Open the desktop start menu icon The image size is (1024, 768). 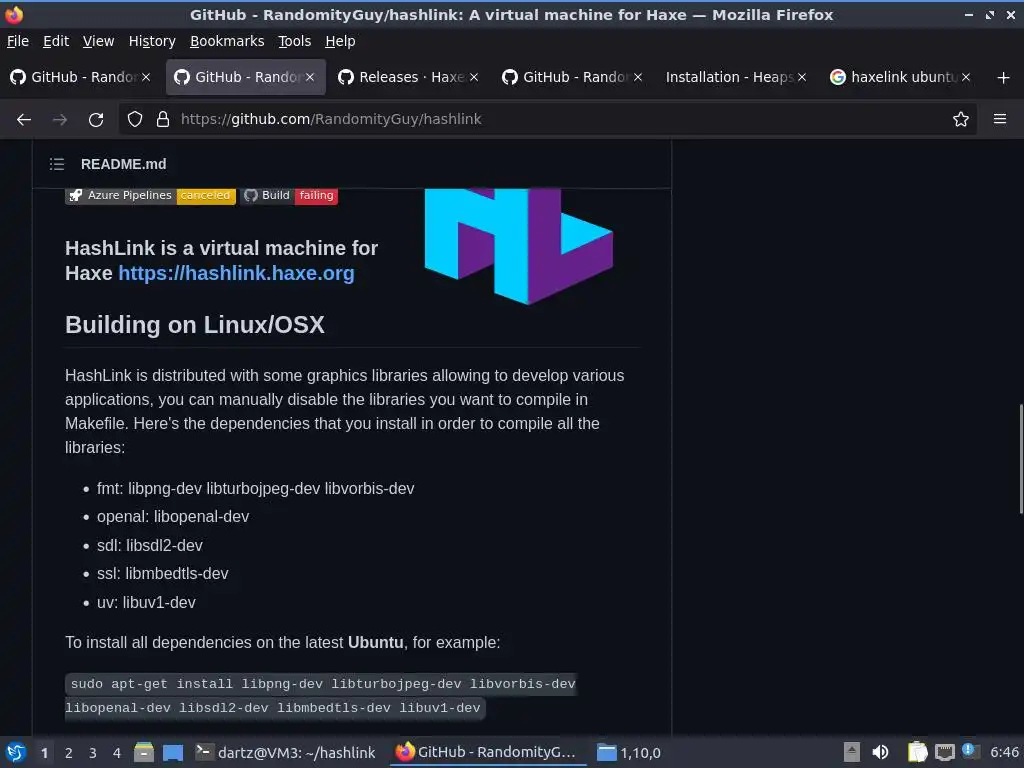(x=15, y=752)
